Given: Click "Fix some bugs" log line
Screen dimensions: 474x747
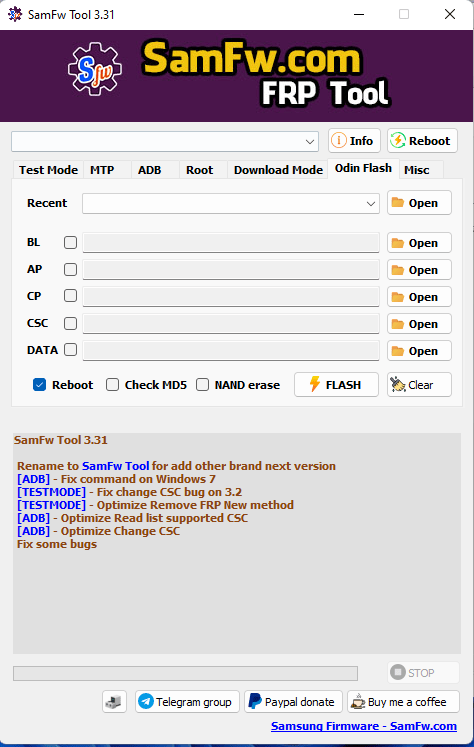Looking at the screenshot, I should click(x=57, y=544).
